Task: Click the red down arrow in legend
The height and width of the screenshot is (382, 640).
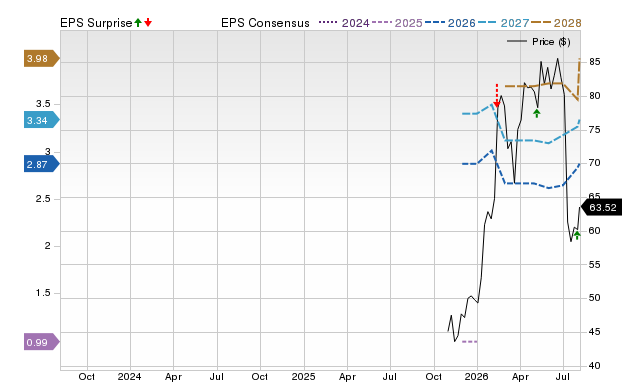Action: (148, 22)
